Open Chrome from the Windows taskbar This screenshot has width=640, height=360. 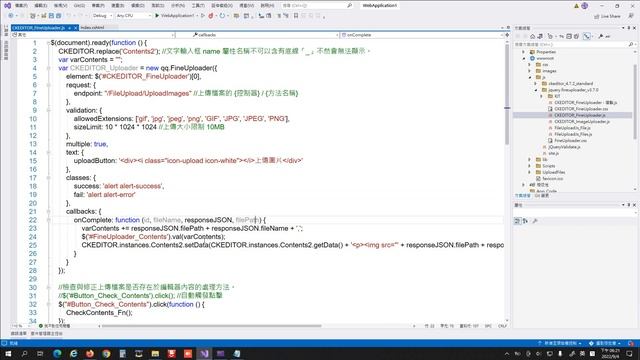(106, 353)
